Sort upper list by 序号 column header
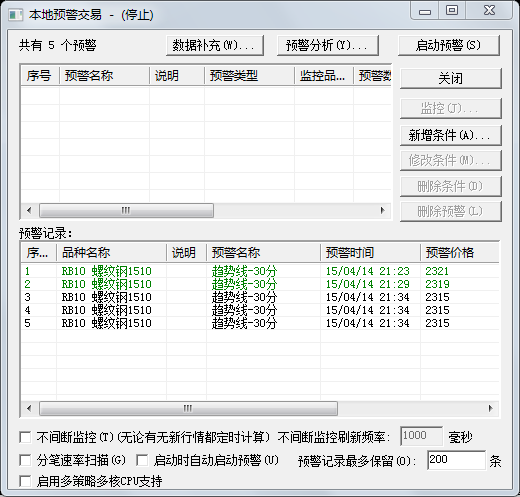 [40, 76]
